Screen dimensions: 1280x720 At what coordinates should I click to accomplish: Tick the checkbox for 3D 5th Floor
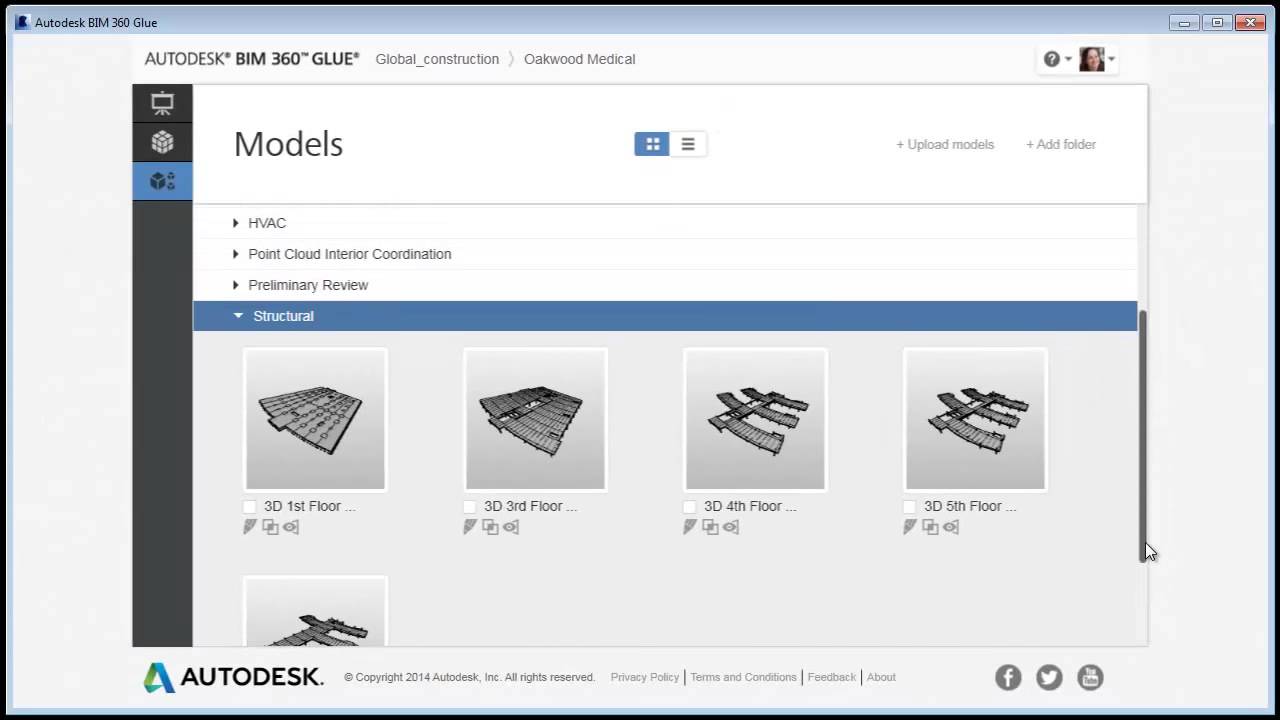909,506
